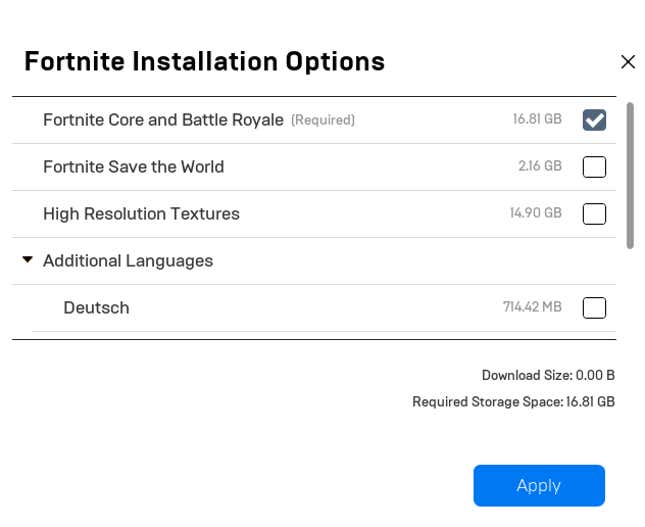Select the Fortnite Core and Battle Royale label
645x527 pixels.
[163, 120]
